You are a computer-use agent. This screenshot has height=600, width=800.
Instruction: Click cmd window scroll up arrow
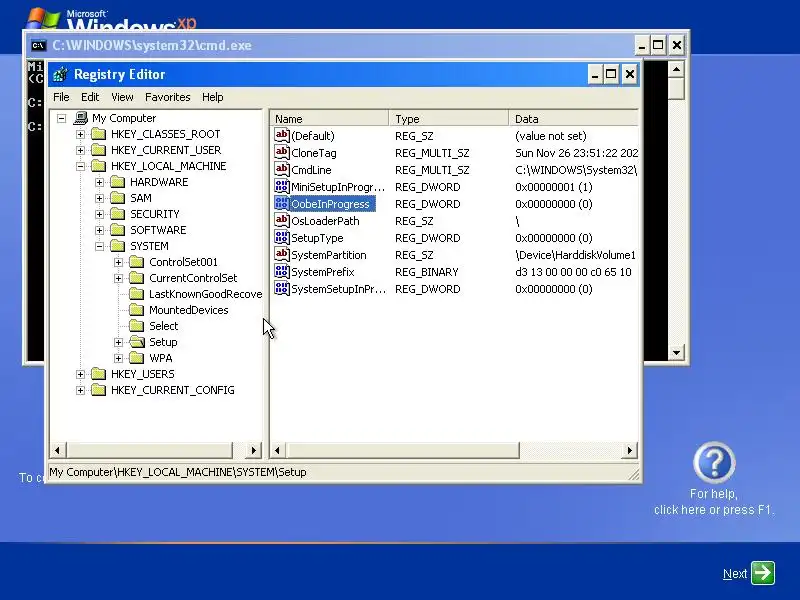click(x=676, y=69)
